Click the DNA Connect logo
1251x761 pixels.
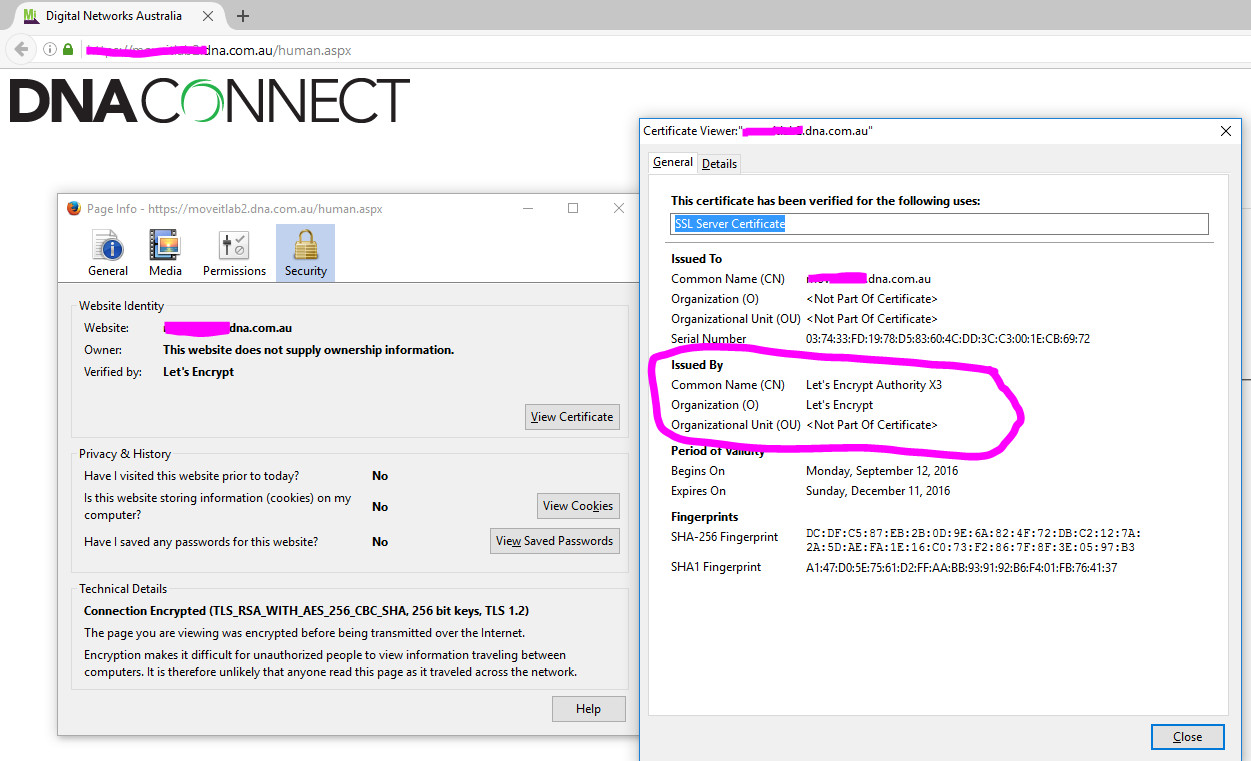210,100
